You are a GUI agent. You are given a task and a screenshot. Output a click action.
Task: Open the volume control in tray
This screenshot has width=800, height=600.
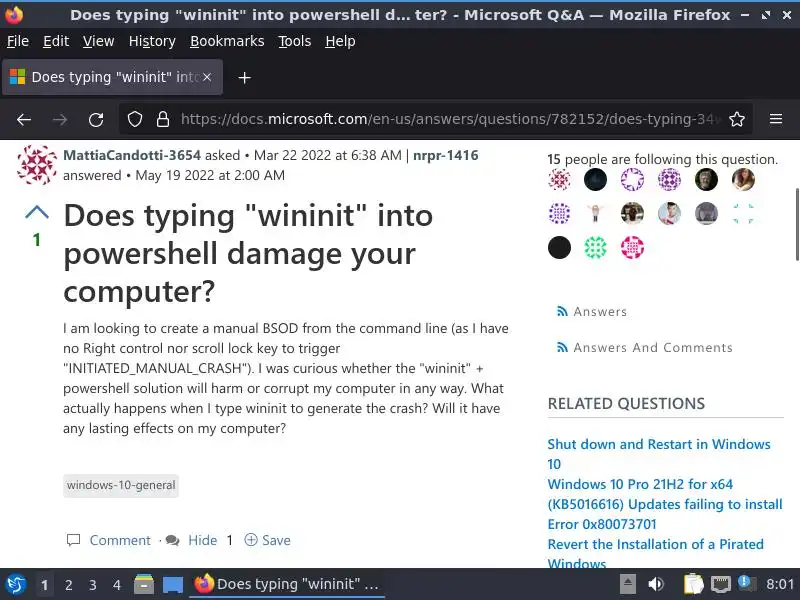[x=656, y=584]
